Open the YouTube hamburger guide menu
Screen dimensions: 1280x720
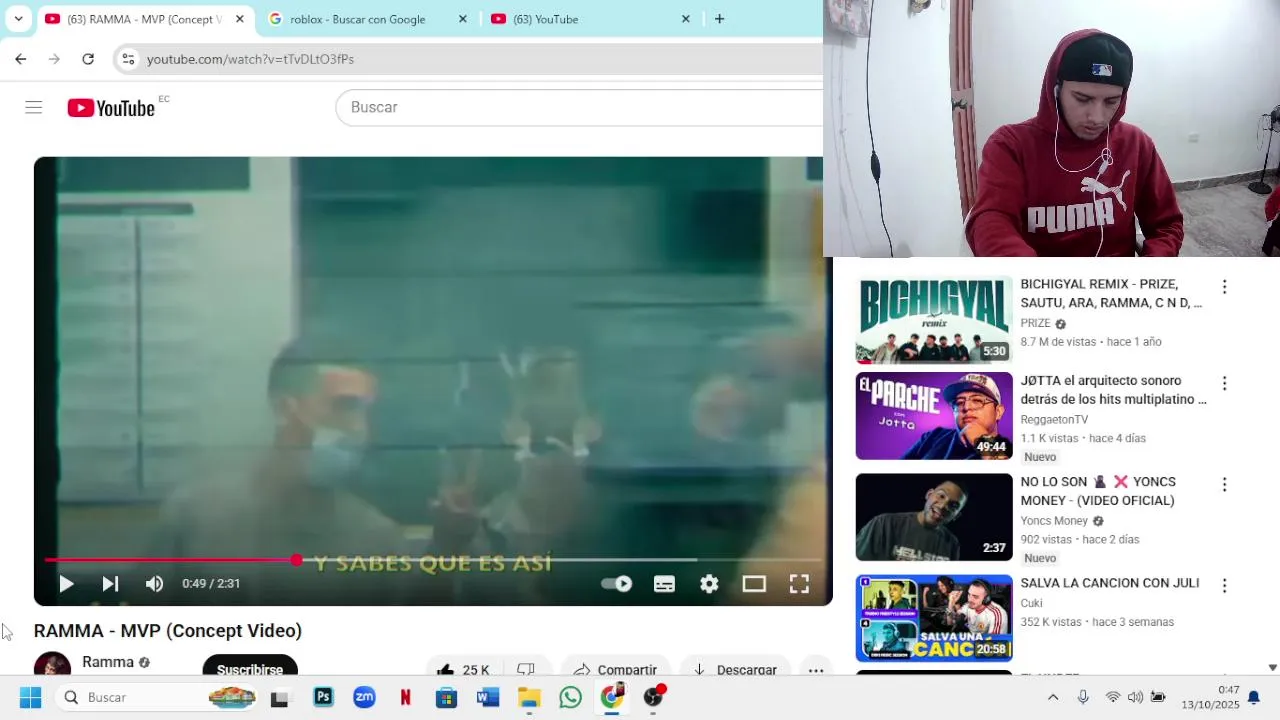coord(34,107)
